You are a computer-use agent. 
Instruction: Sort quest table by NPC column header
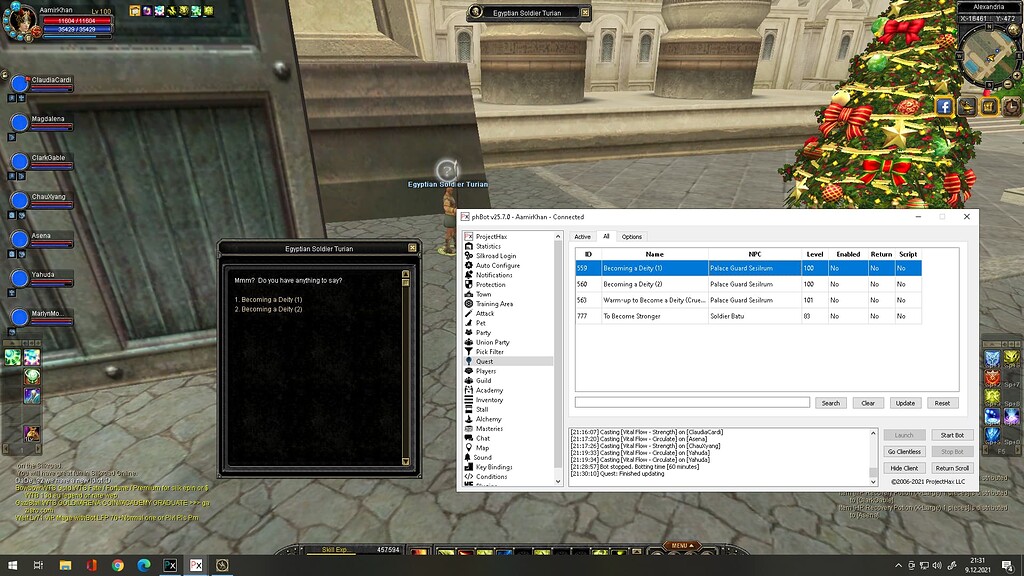(x=755, y=254)
